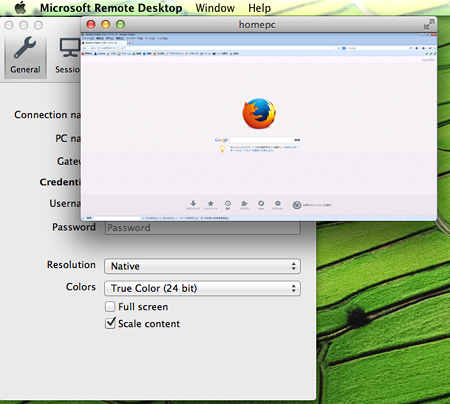The width and height of the screenshot is (450, 404).
Task: Open the Microsoft Remote Desktop app menu
Action: coord(111,8)
